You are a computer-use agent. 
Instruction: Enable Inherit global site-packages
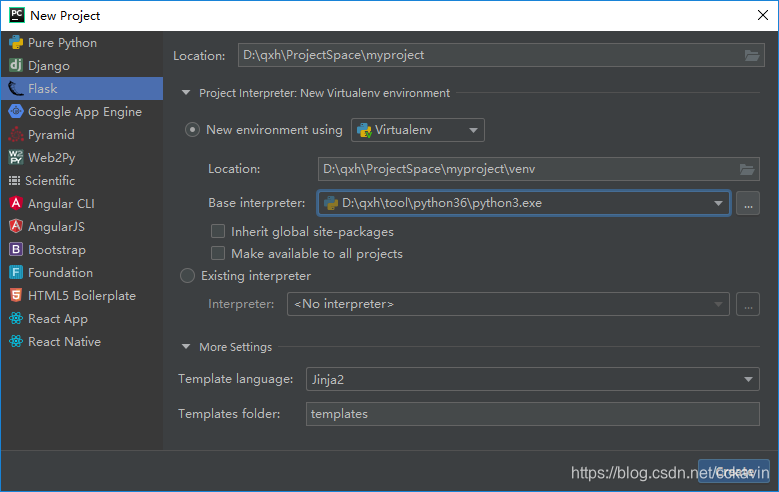coord(218,231)
